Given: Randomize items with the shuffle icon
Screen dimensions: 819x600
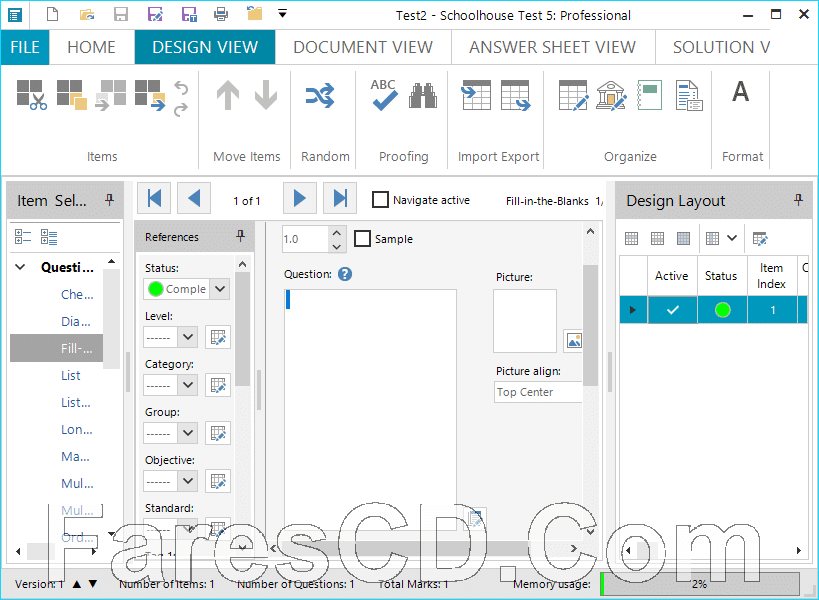Looking at the screenshot, I should click(x=320, y=96).
